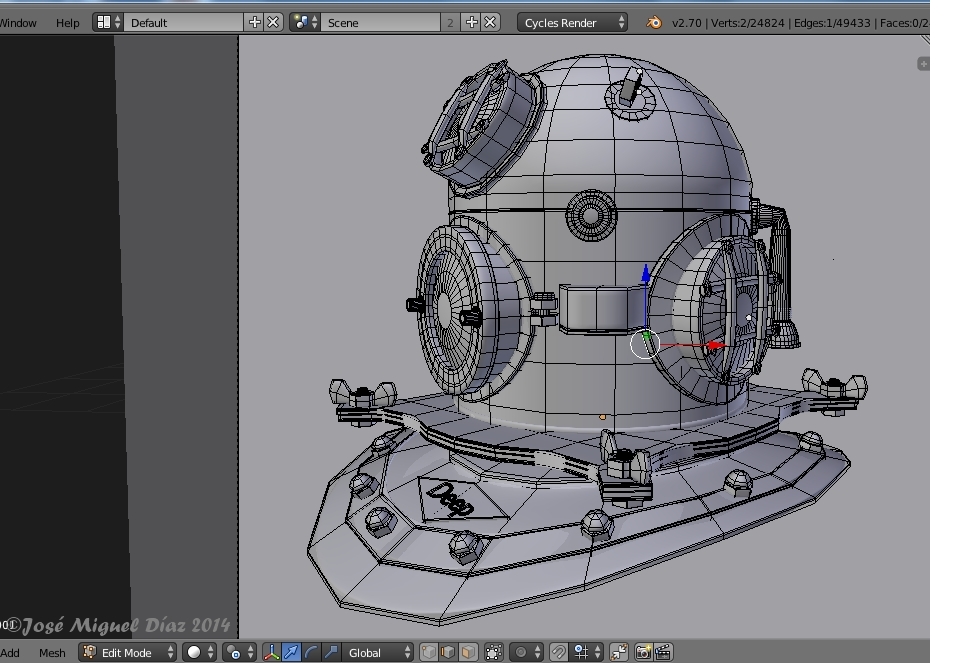Image resolution: width=960 pixels, height=663 pixels.
Task: Select the translate manipulator arrow icon
Action: [291, 652]
